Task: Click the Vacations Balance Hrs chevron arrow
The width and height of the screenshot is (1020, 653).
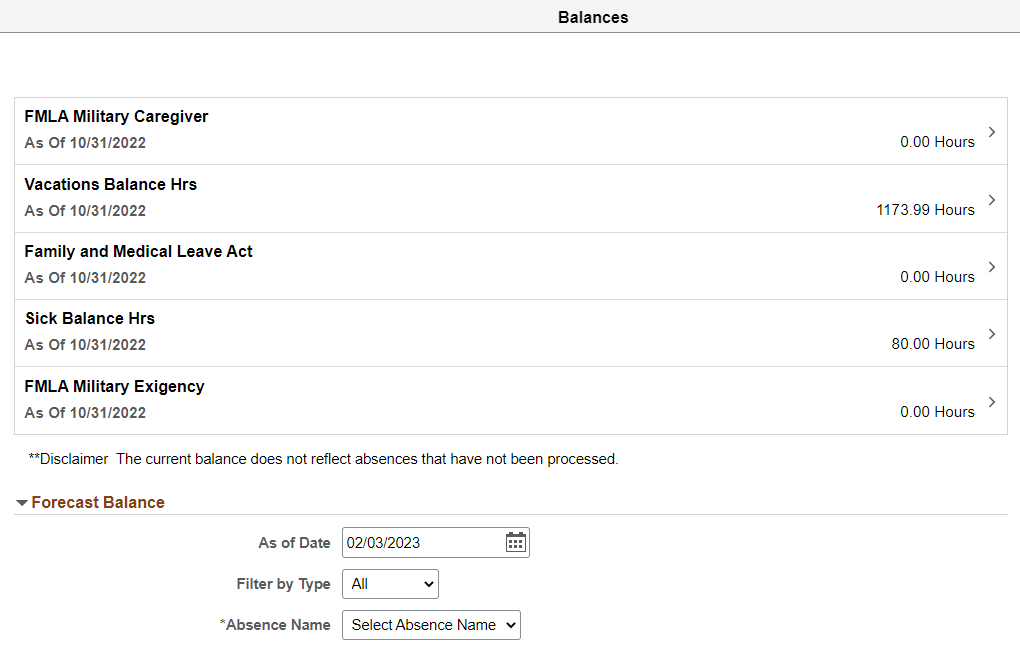Action: pos(991,200)
